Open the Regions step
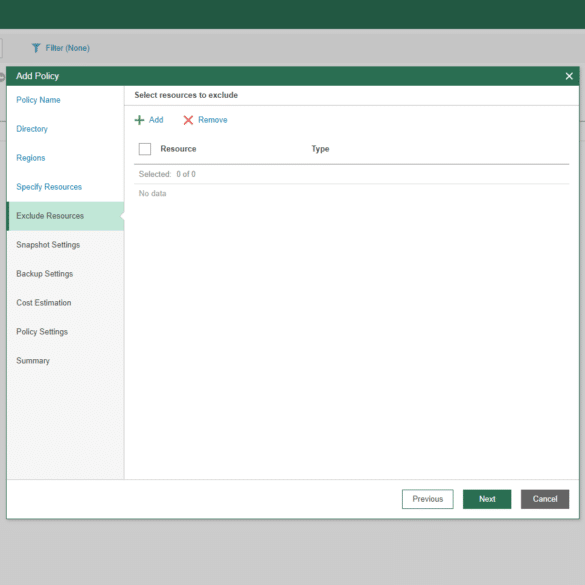The height and width of the screenshot is (585, 585). 31,158
